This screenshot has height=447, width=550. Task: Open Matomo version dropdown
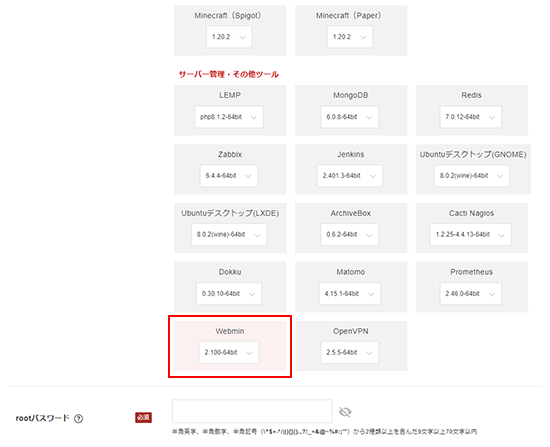350,294
